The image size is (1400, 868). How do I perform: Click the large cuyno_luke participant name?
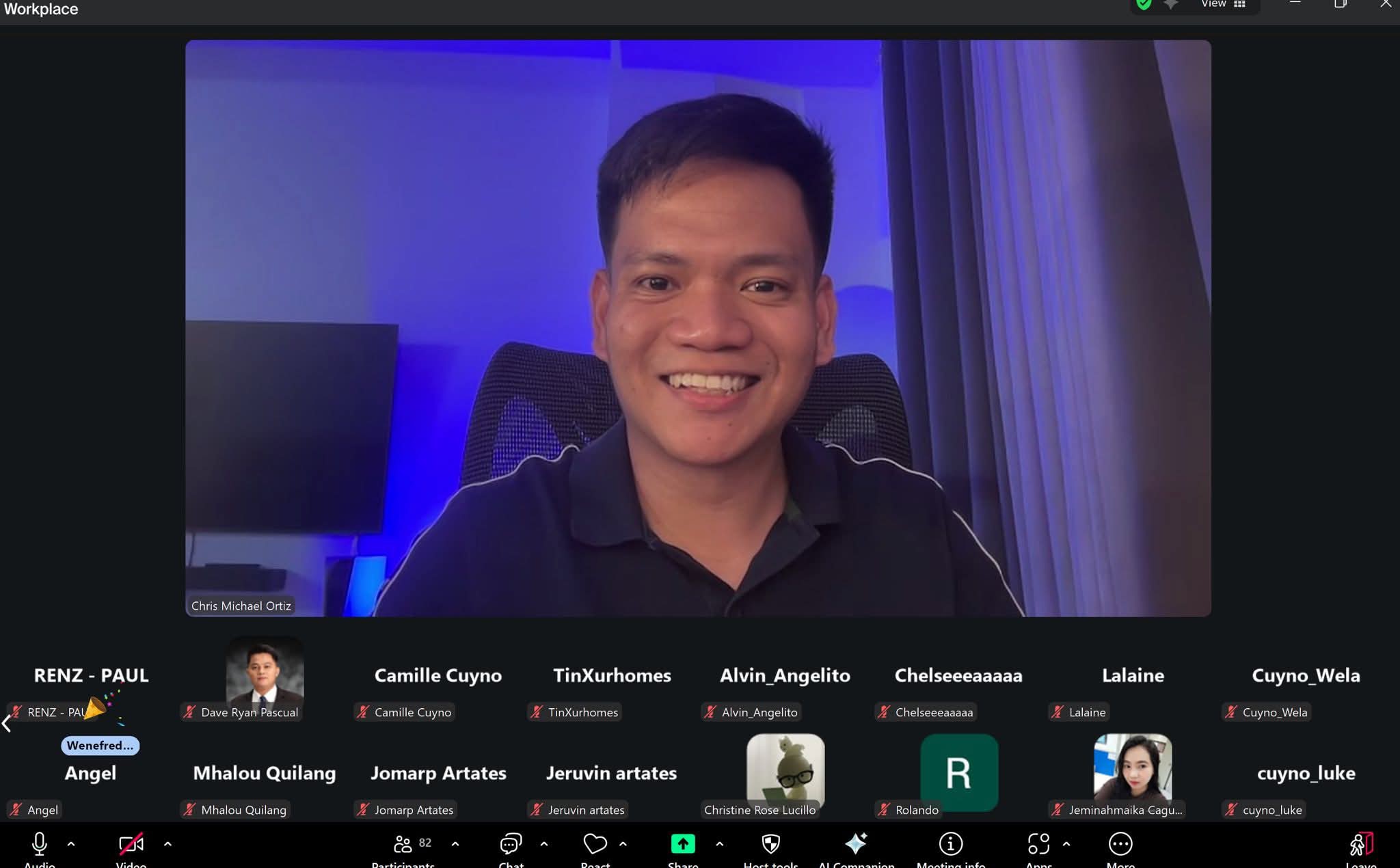1306,773
